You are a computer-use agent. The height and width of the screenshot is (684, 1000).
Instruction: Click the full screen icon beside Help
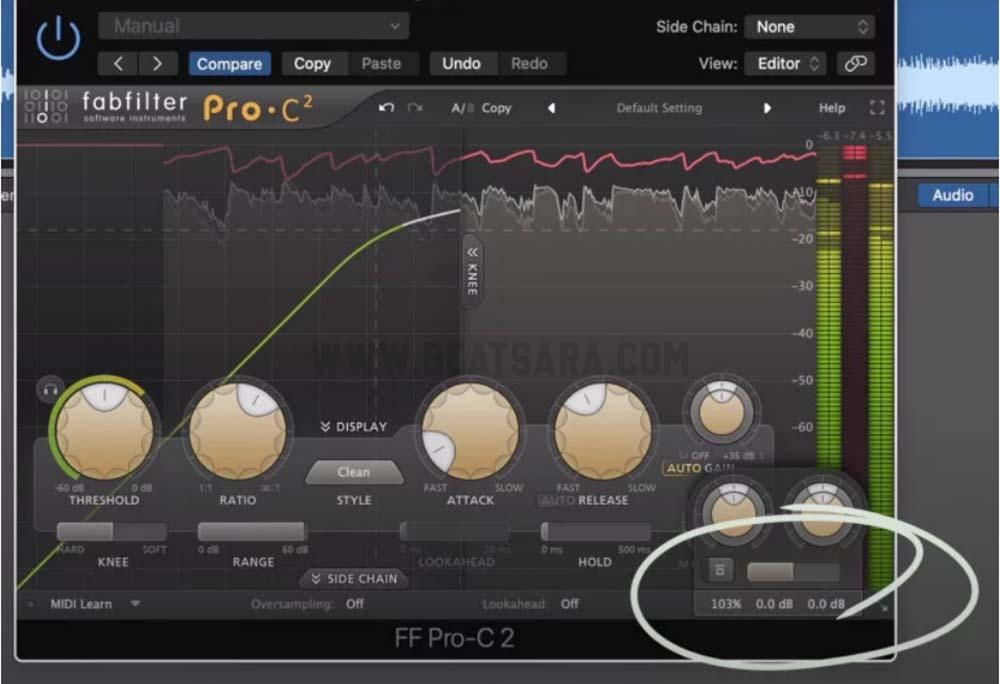tap(877, 108)
